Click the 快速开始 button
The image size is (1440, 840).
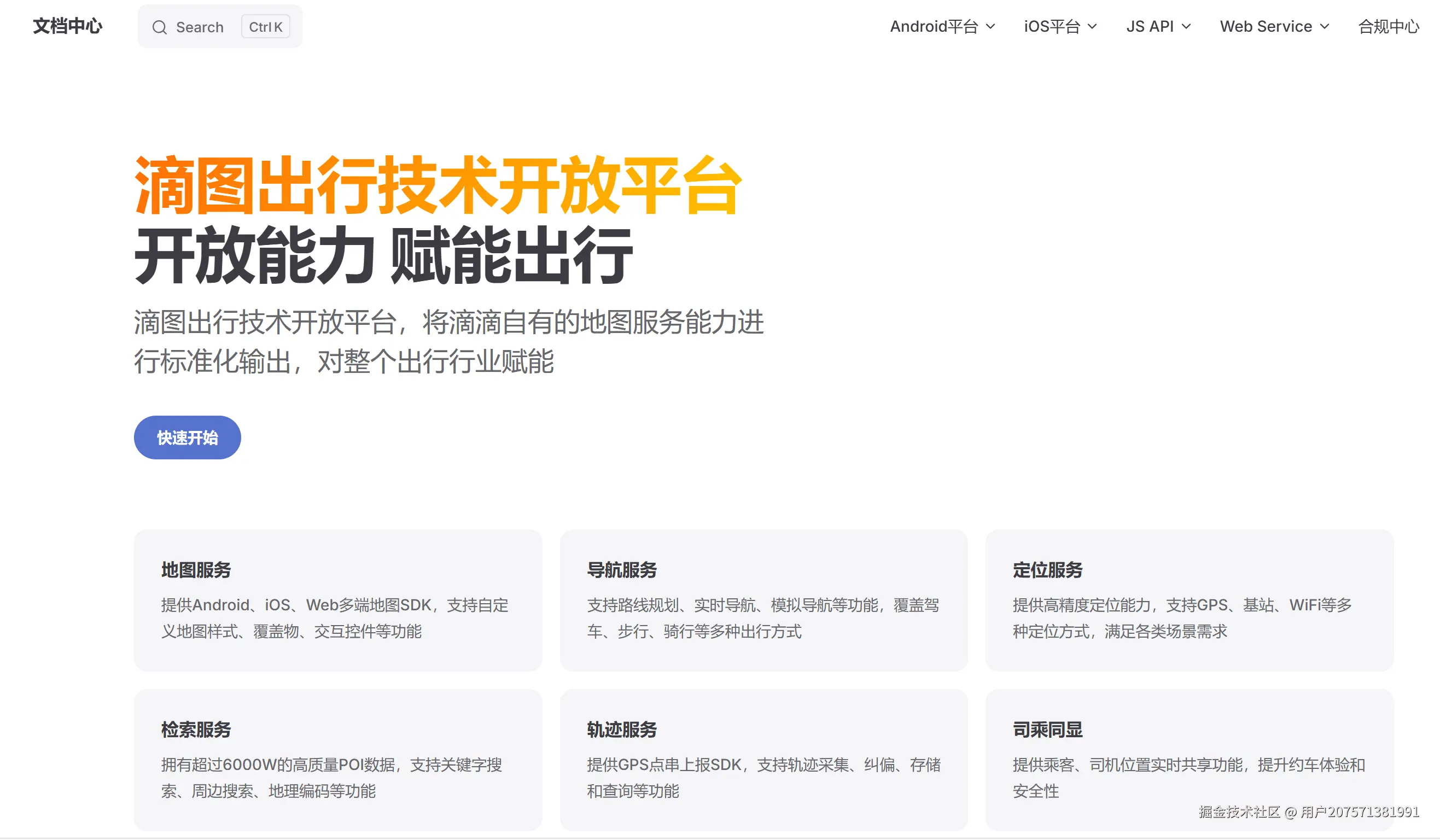pyautogui.click(x=187, y=437)
